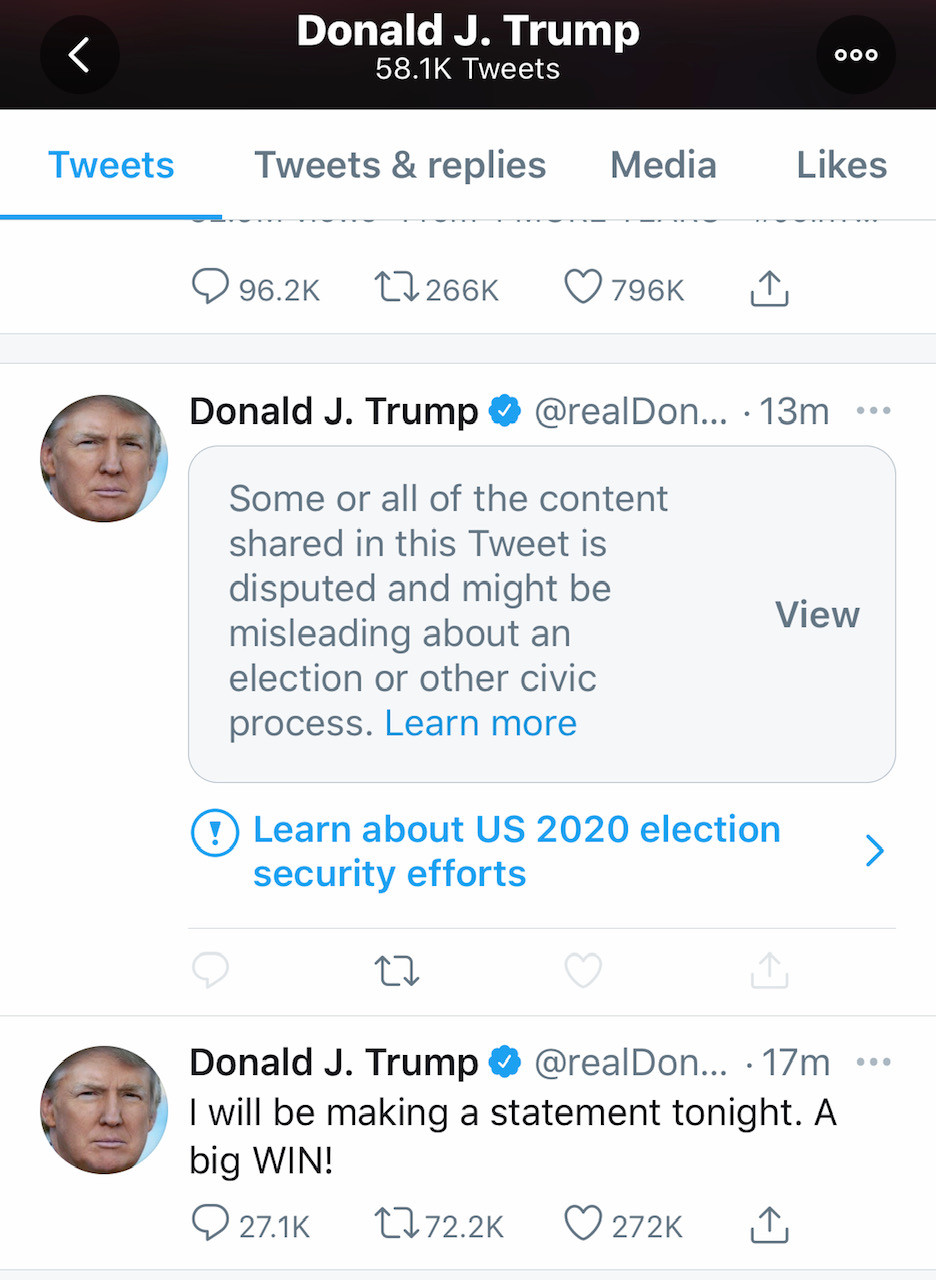The image size is (936, 1280).
Task: Tap the exclamation icon beside election security text
Action: 215,832
